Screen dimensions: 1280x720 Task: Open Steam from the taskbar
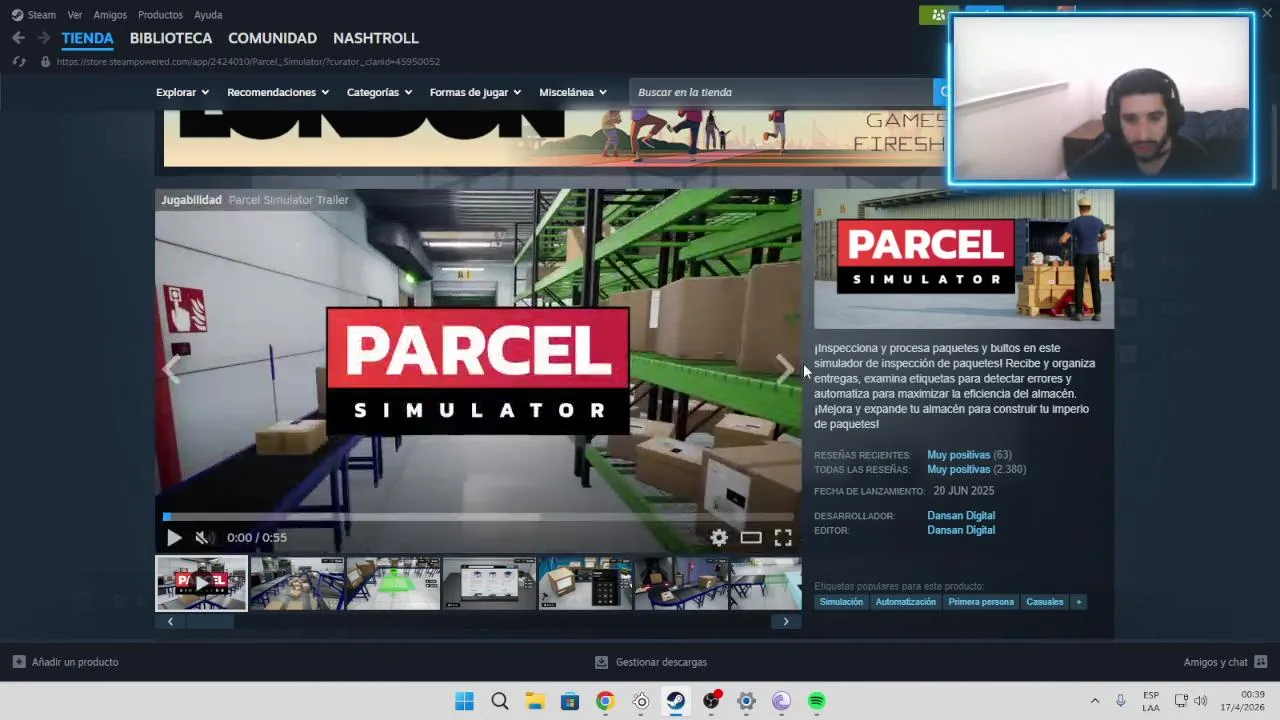coord(676,701)
